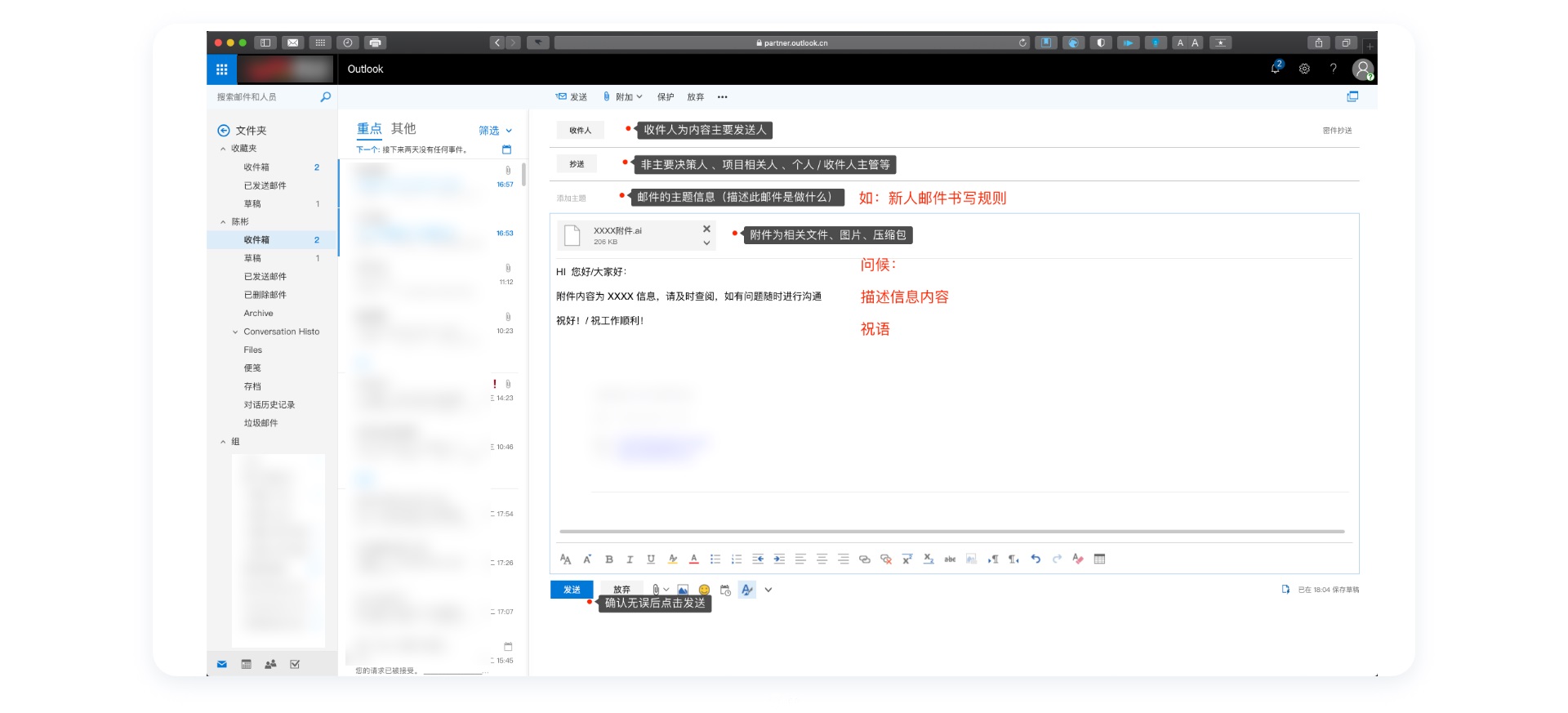This screenshot has width=1568, height=713.
Task: Expand more compose options chevron
Action: pos(768,590)
